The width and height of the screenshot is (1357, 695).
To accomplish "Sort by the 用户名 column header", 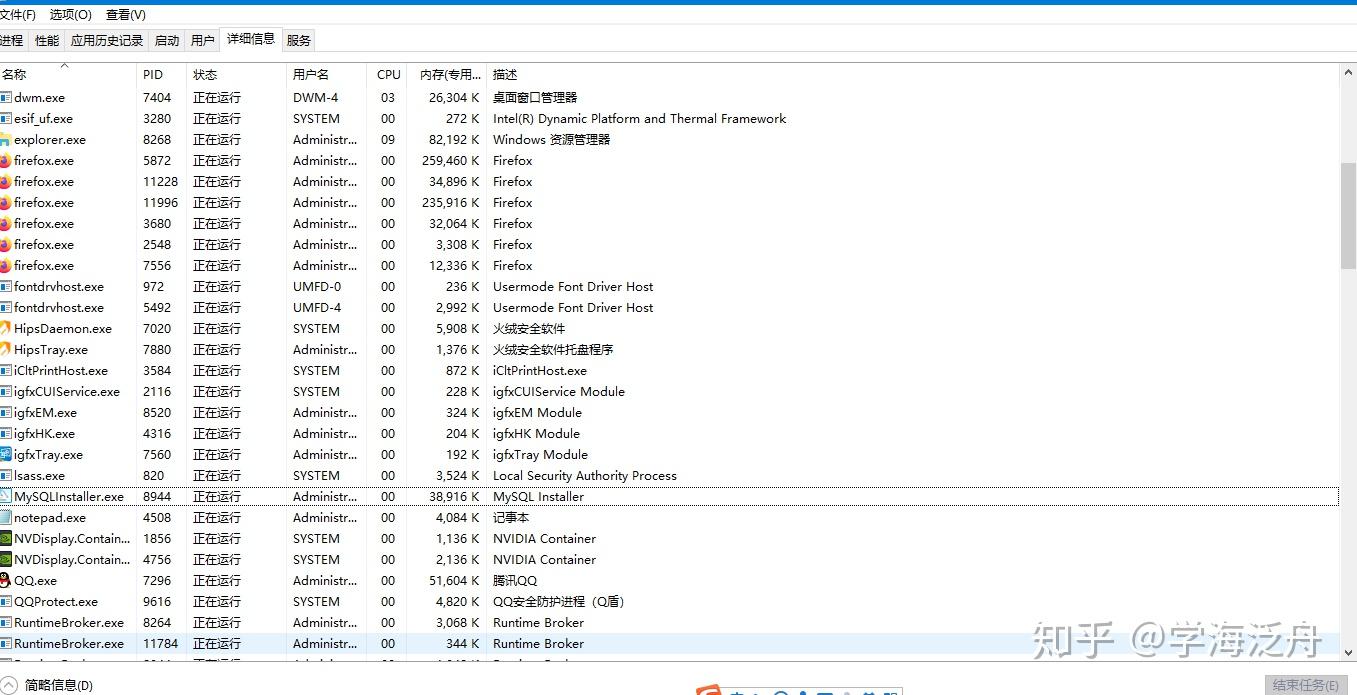I will (326, 74).
